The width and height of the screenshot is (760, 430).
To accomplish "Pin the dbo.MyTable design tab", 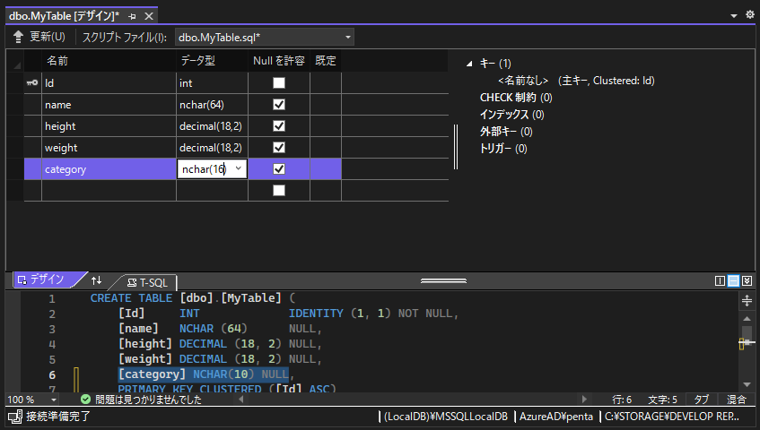I will (x=132, y=16).
